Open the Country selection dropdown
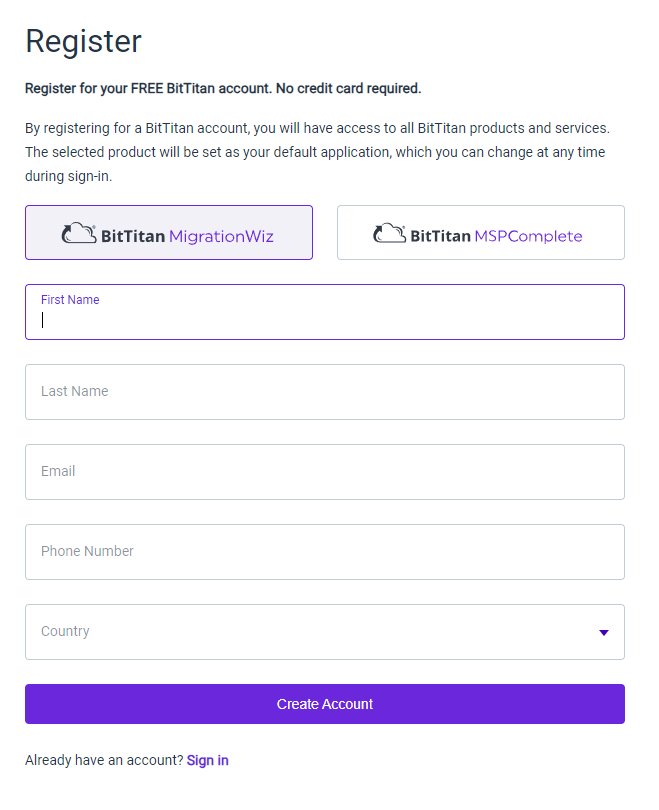This screenshot has height=810, width=659. (x=324, y=632)
